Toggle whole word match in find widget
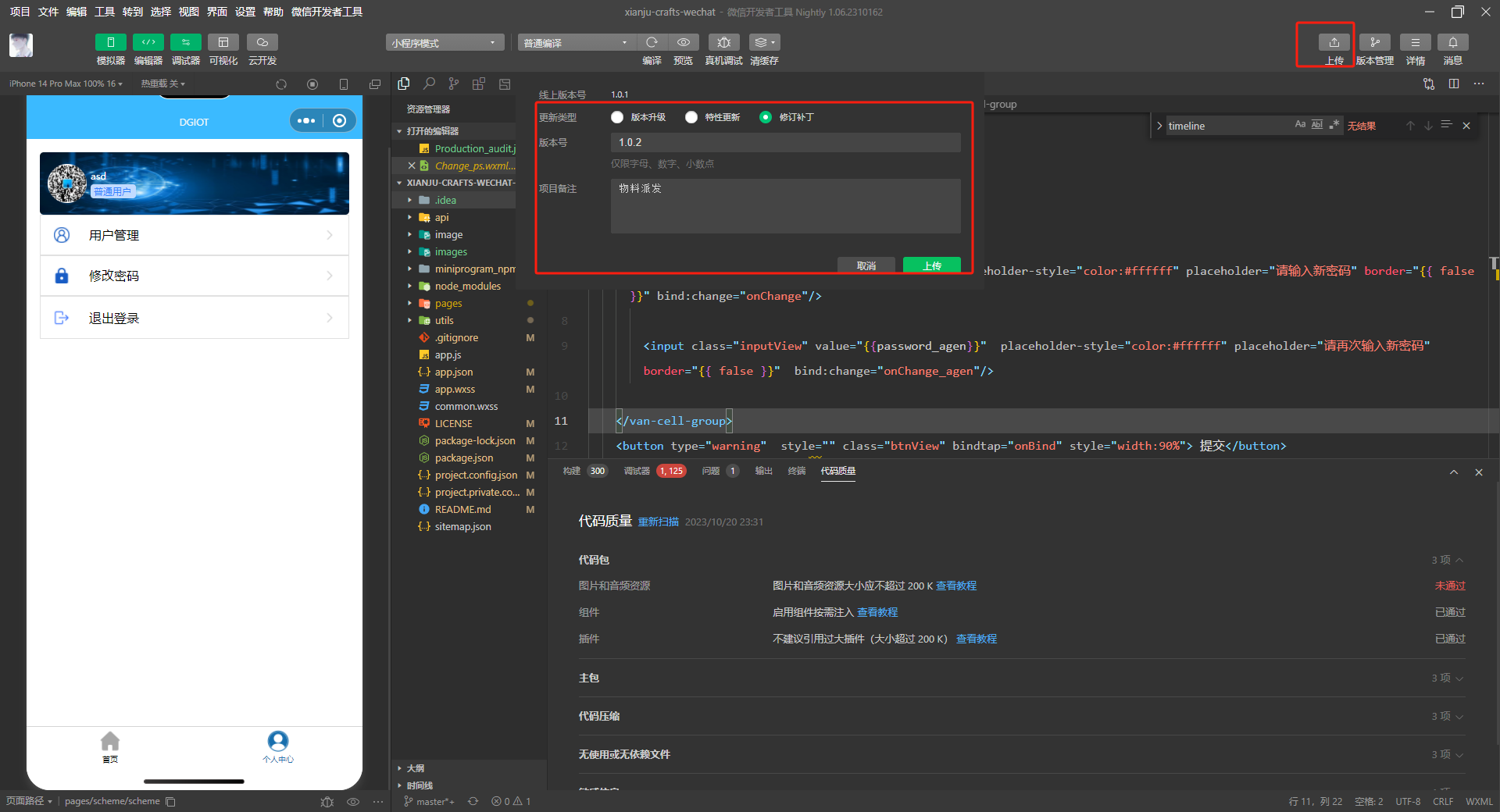Viewport: 1500px width, 812px height. [x=1317, y=124]
